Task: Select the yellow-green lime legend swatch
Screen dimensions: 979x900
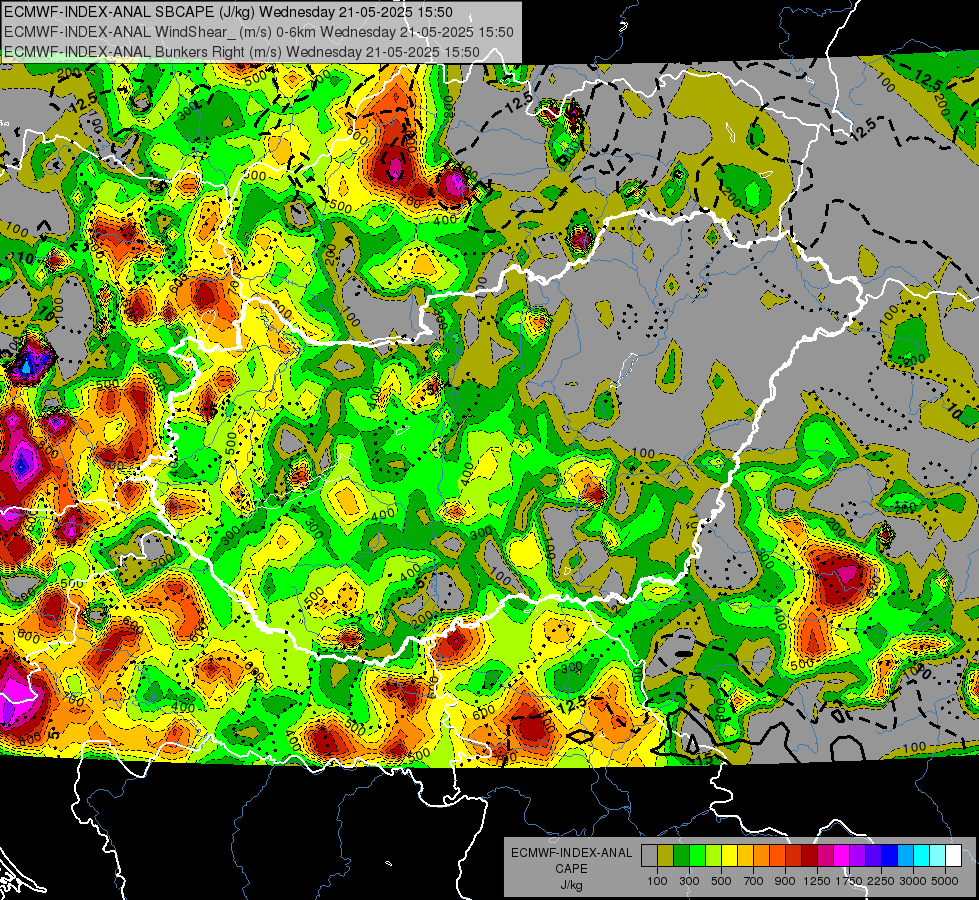Action: tap(713, 855)
